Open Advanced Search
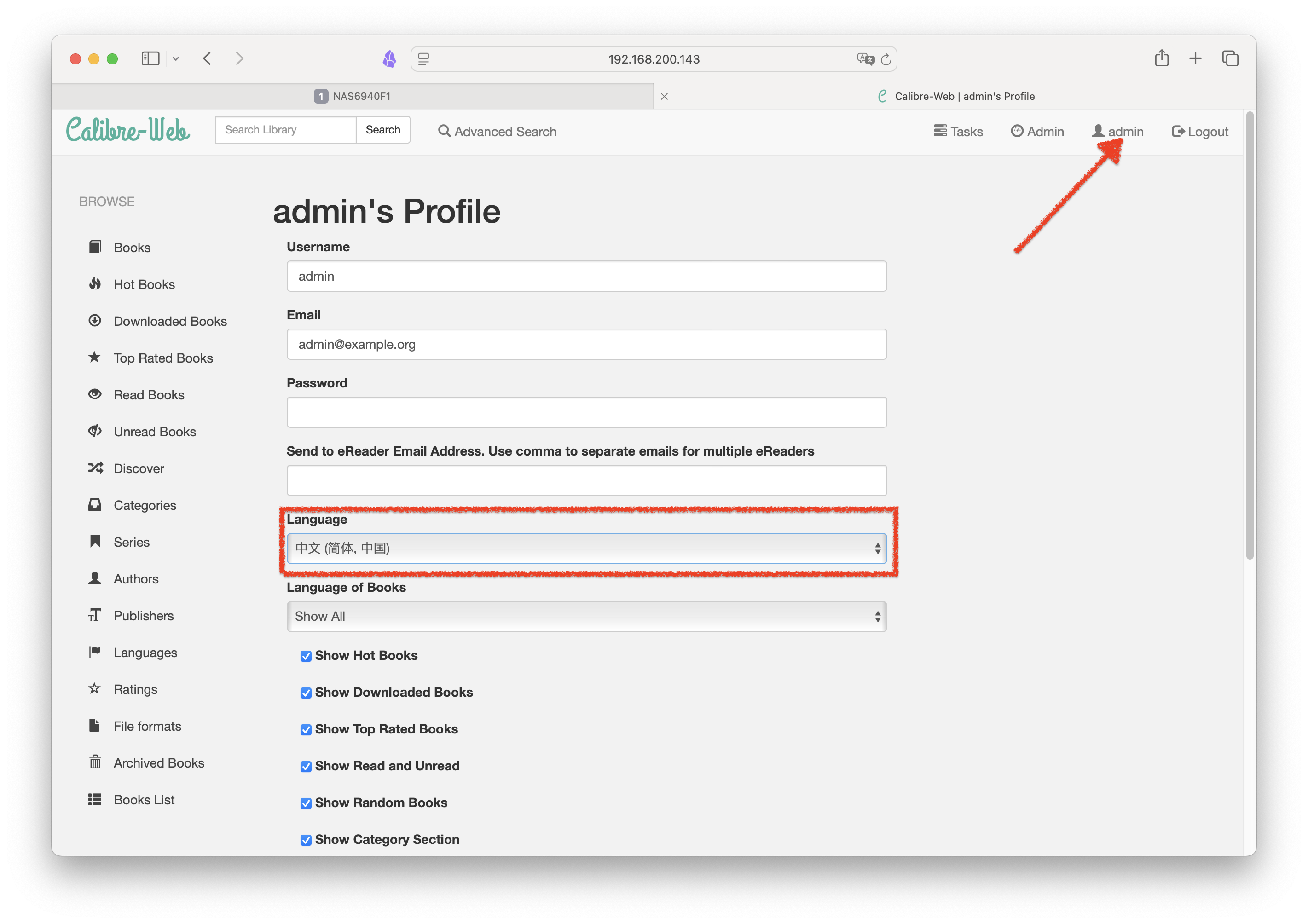The height and width of the screenshot is (924, 1308). click(x=497, y=132)
